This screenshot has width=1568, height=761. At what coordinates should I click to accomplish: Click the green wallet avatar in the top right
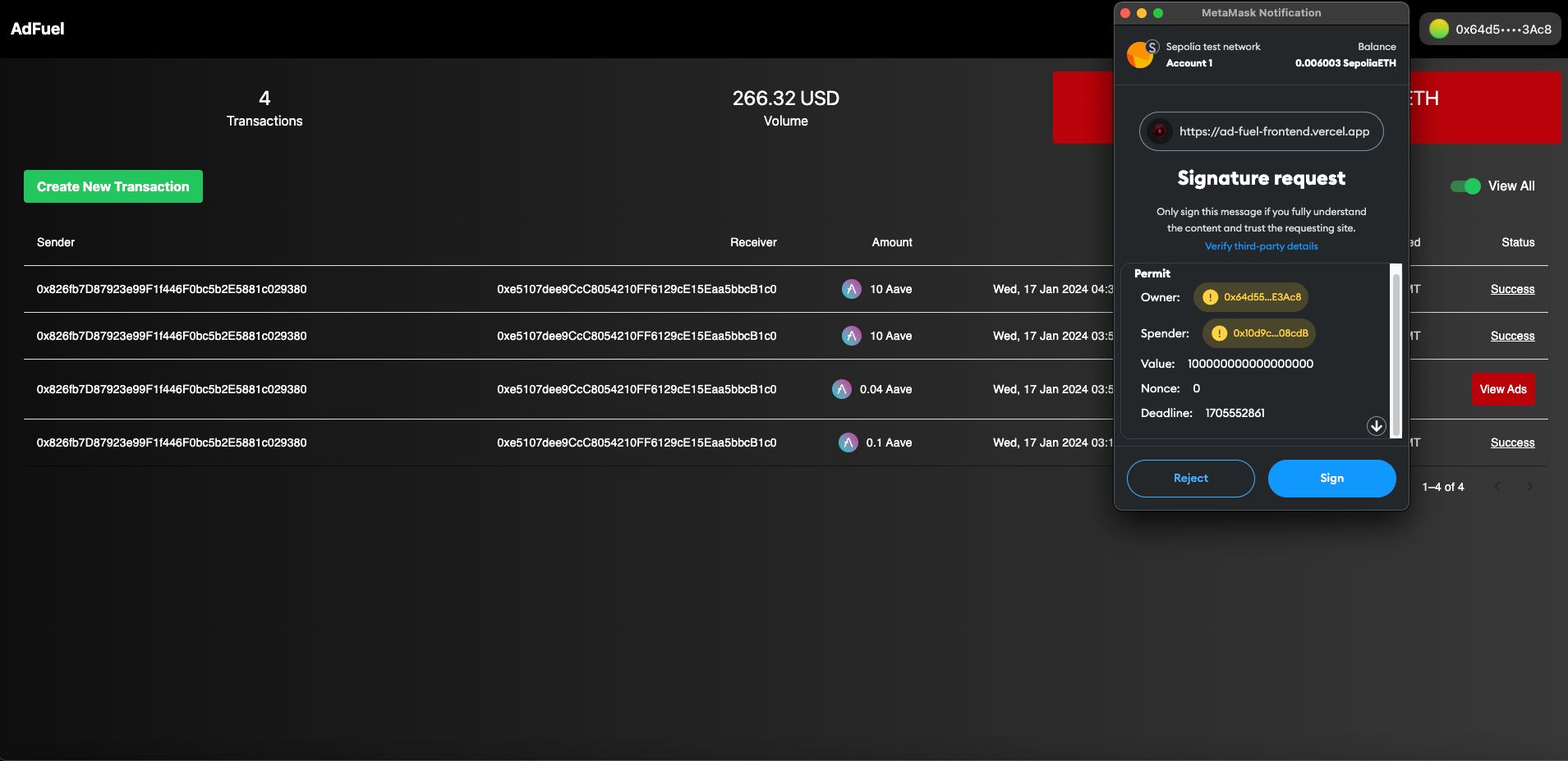click(x=1439, y=29)
